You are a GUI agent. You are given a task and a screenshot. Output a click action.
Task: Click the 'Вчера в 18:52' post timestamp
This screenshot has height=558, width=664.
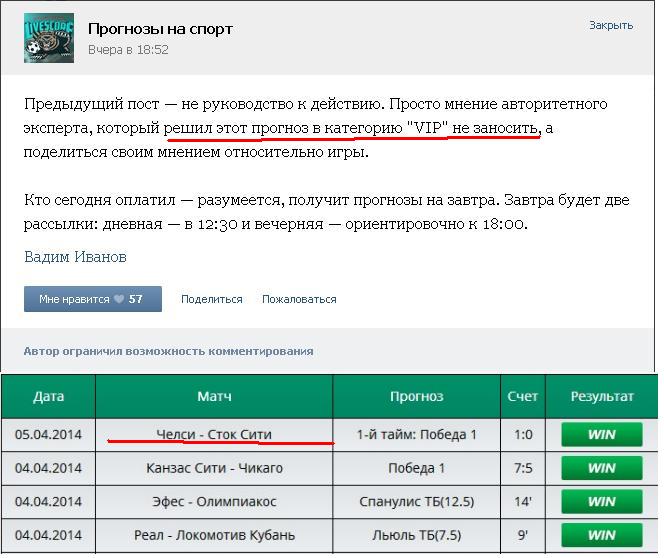(x=128, y=50)
